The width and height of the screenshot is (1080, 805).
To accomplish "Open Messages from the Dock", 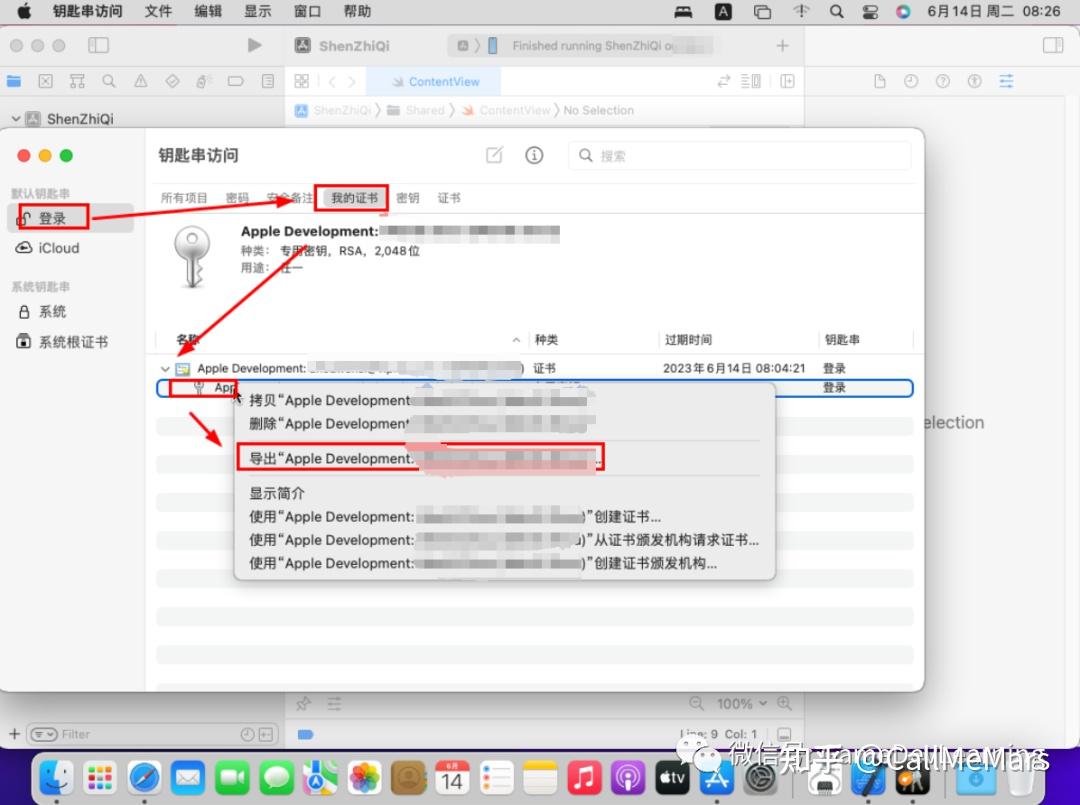I will tap(276, 778).
